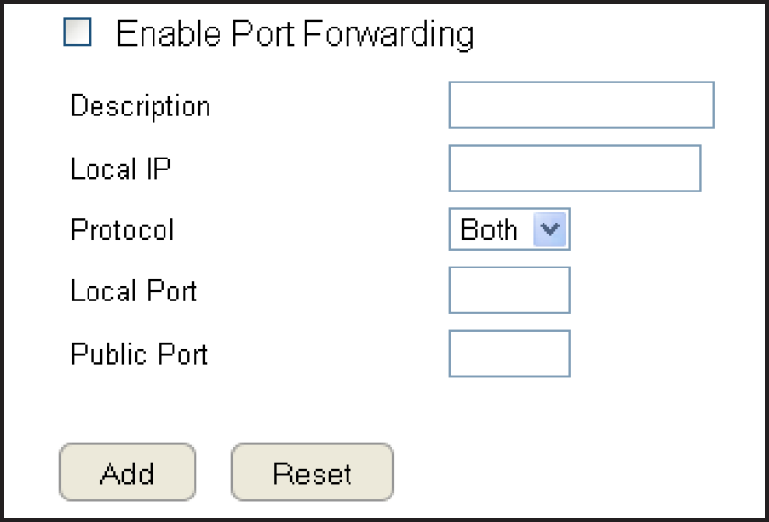Viewport: 769px width, 522px height.
Task: Click the 'Description' label
Action: 140,106
